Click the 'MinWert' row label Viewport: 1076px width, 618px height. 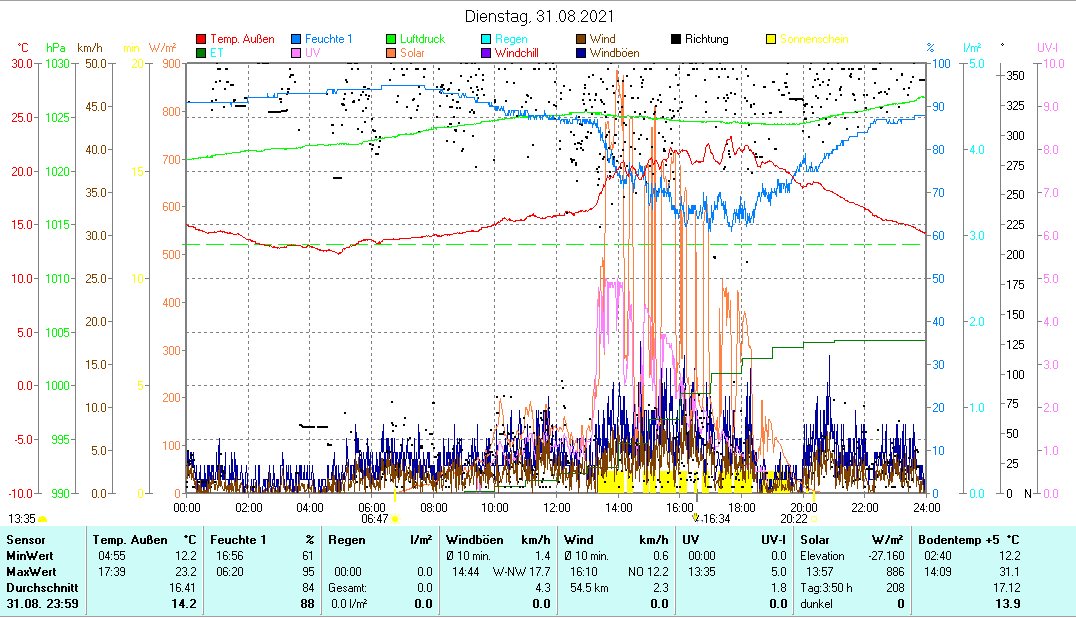pyautogui.click(x=30, y=556)
